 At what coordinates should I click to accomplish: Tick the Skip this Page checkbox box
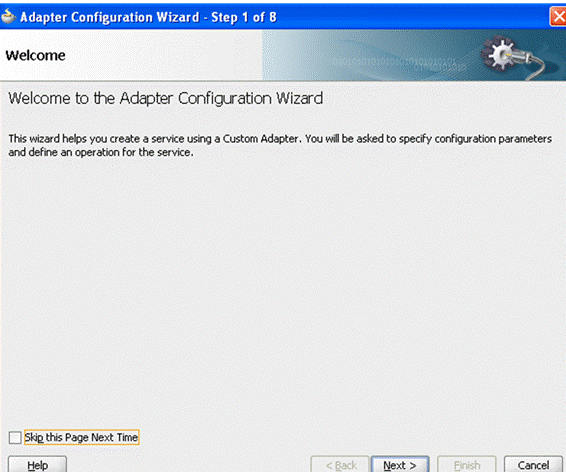pos(15,437)
